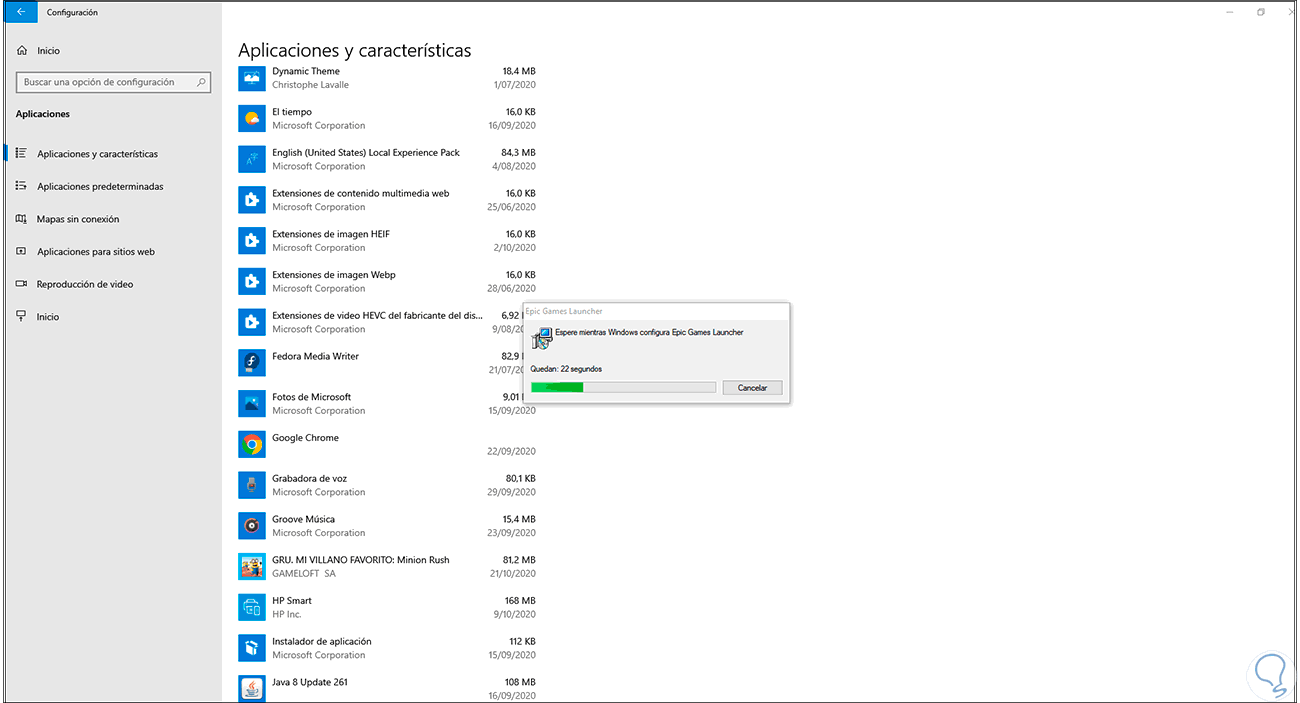The height and width of the screenshot is (703, 1300).
Task: Select HP Smart app icon
Action: pyautogui.click(x=252, y=607)
